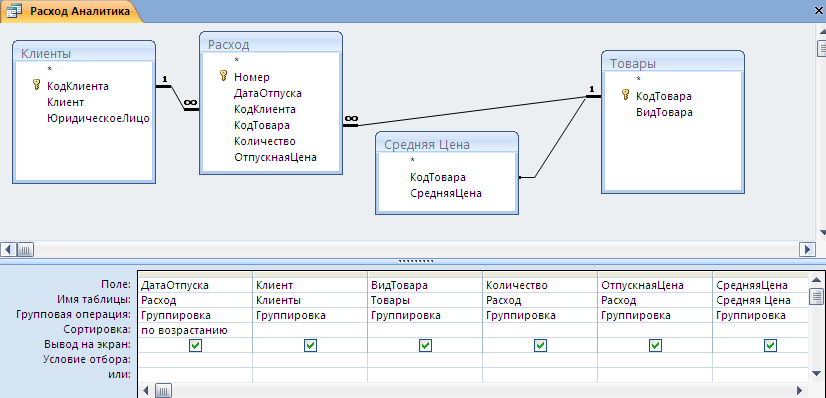Click the pane splitter dotted handle
This screenshot has width=826, height=398.
point(416,261)
